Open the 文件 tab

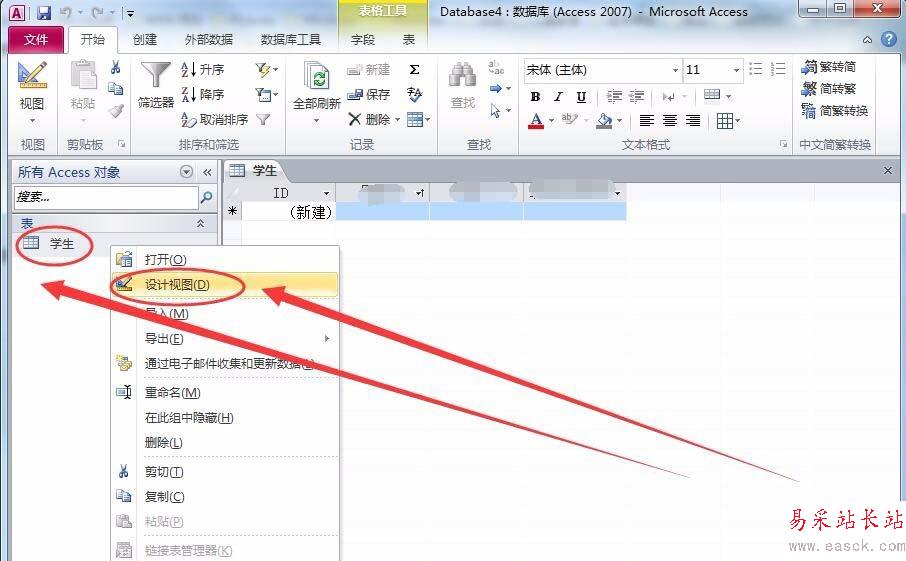click(x=35, y=39)
